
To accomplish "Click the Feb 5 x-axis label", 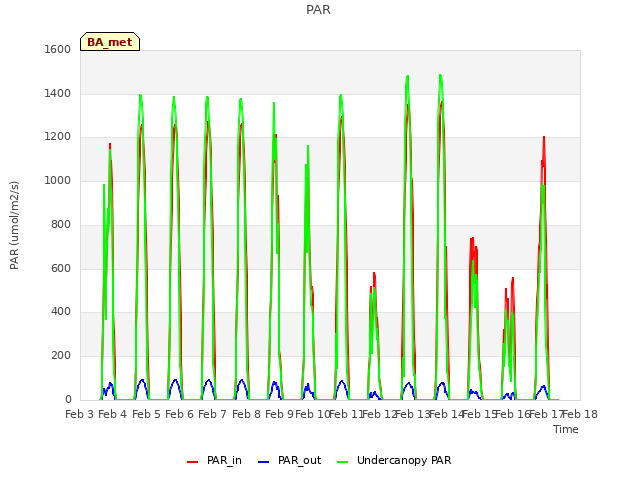I will click(x=146, y=414).
